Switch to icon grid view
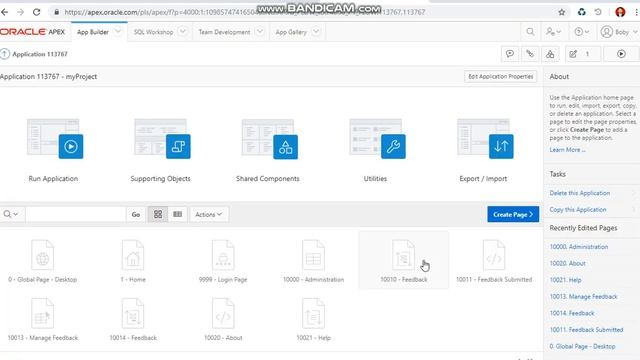The image size is (640, 360). pos(158,214)
